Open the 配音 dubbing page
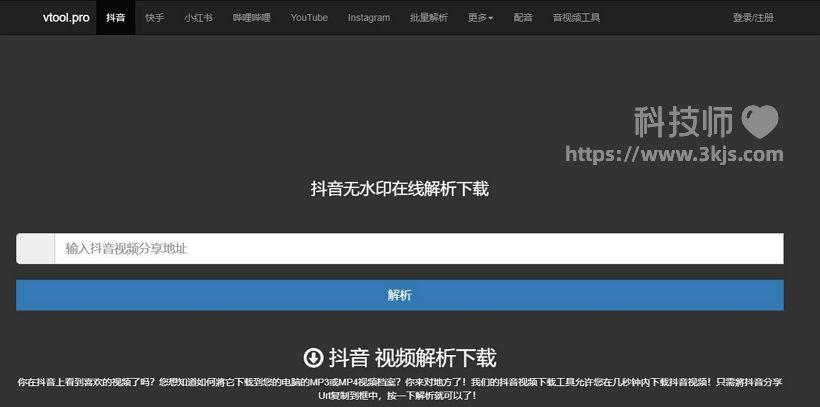 pos(523,17)
